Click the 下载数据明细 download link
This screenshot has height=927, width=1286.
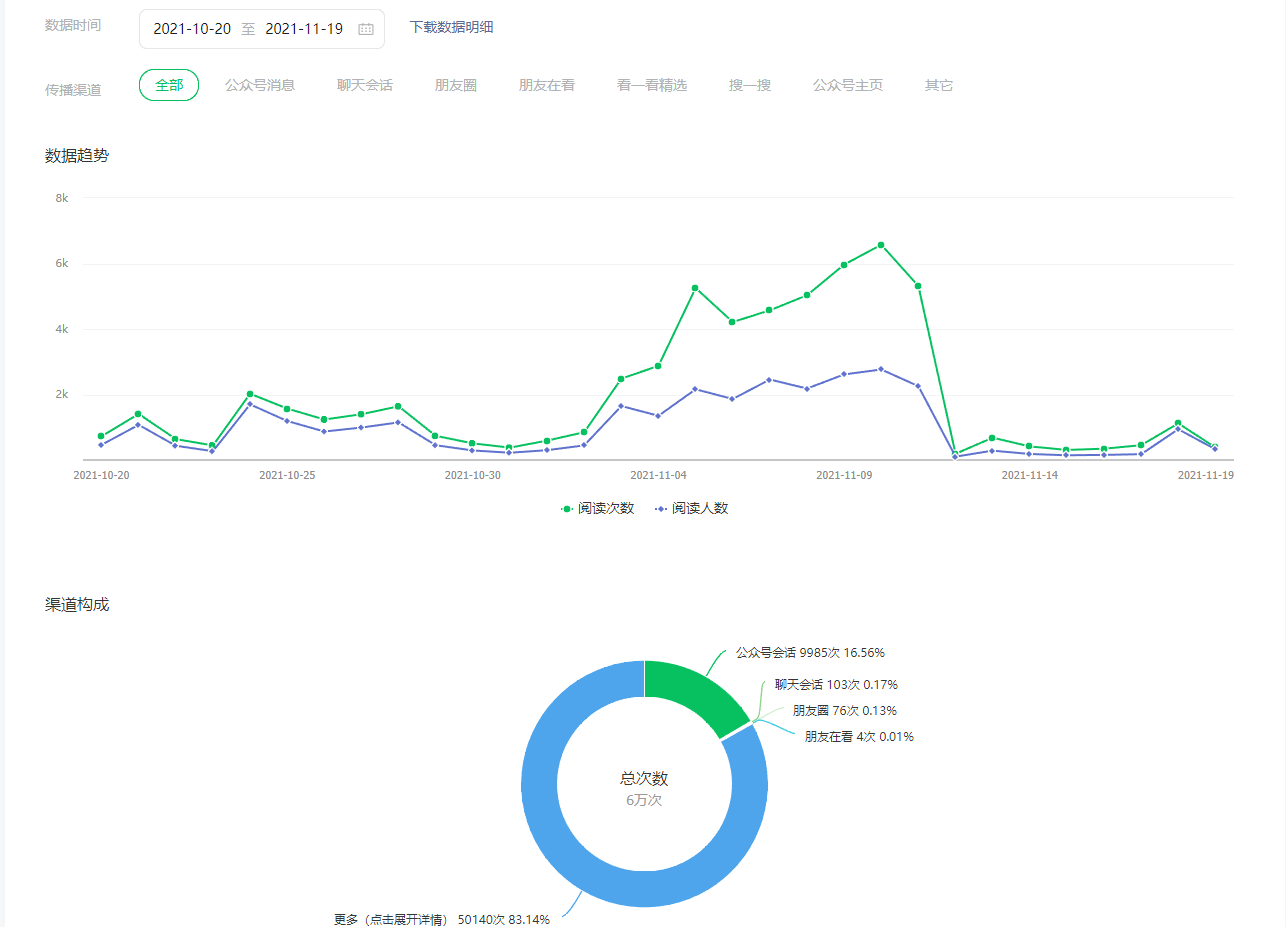pos(451,27)
